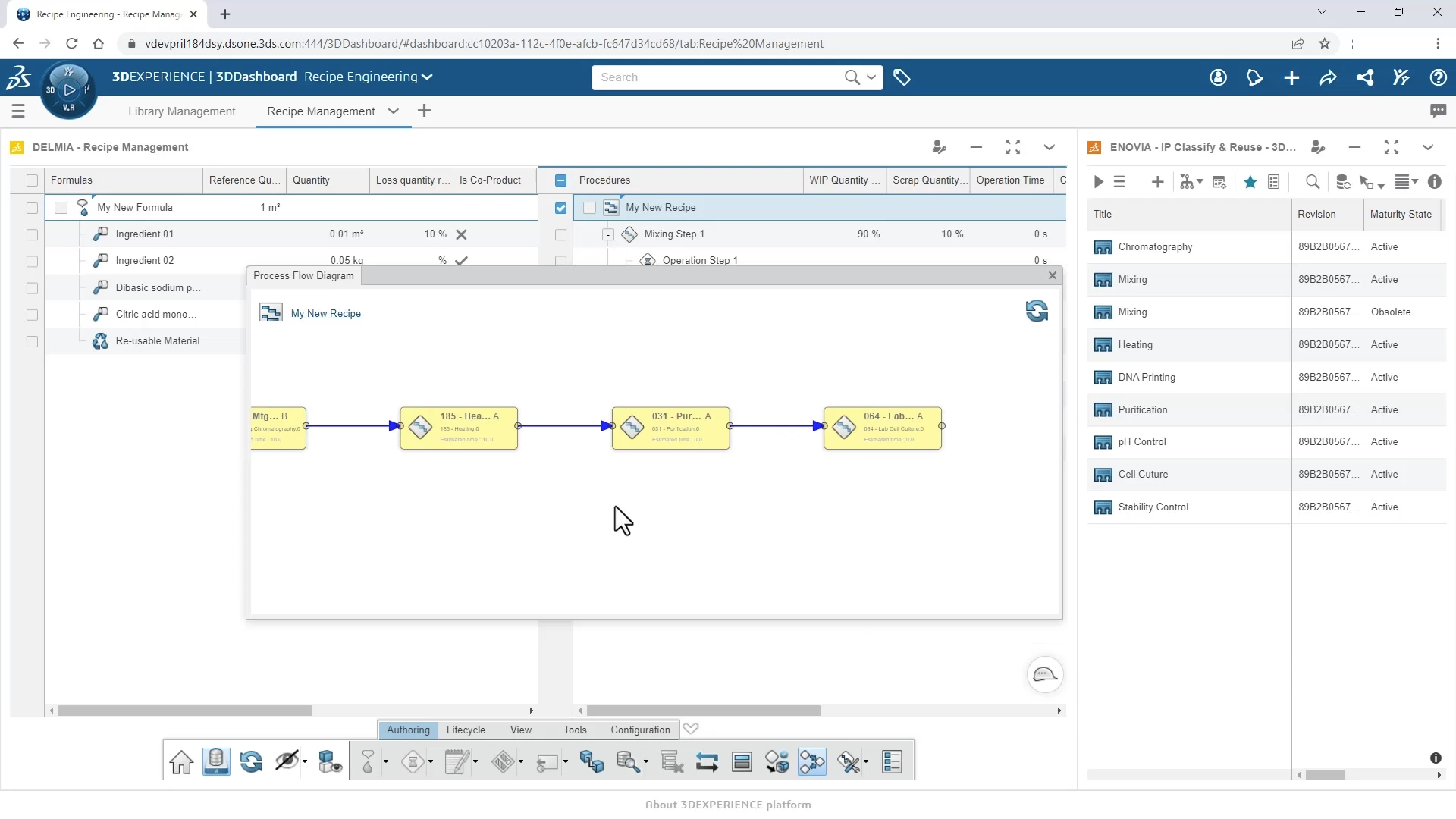
Task: Open the compass play button
Action: tap(69, 90)
